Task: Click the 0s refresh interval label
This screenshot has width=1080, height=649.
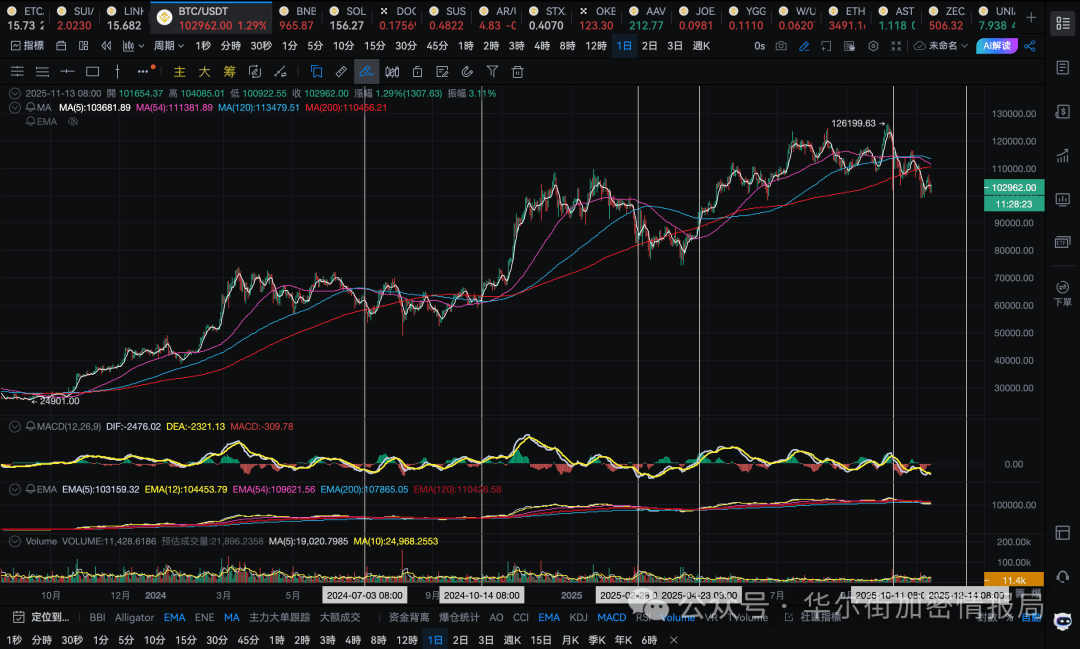Action: (759, 45)
